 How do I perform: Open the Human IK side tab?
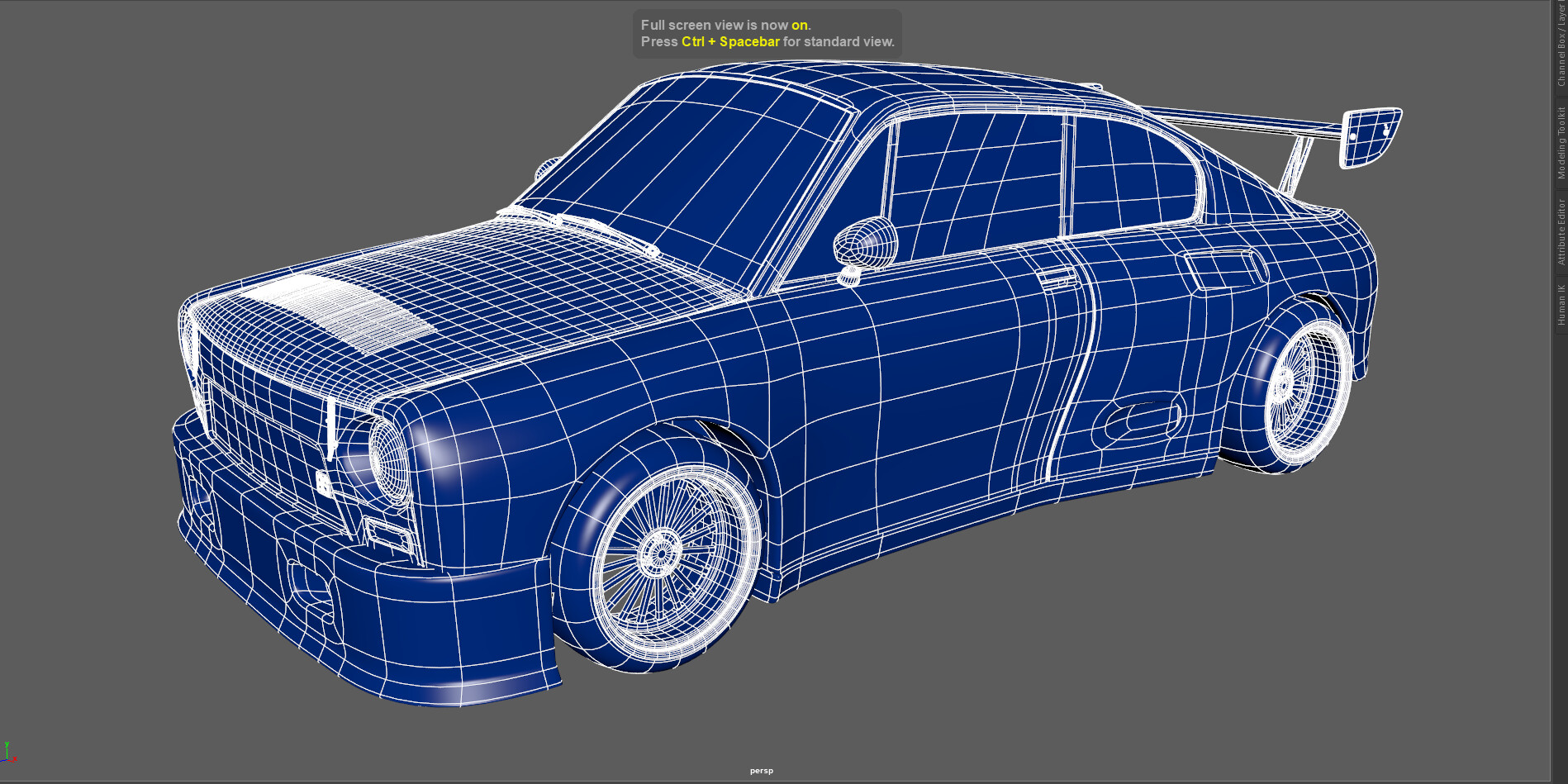[x=1561, y=305]
